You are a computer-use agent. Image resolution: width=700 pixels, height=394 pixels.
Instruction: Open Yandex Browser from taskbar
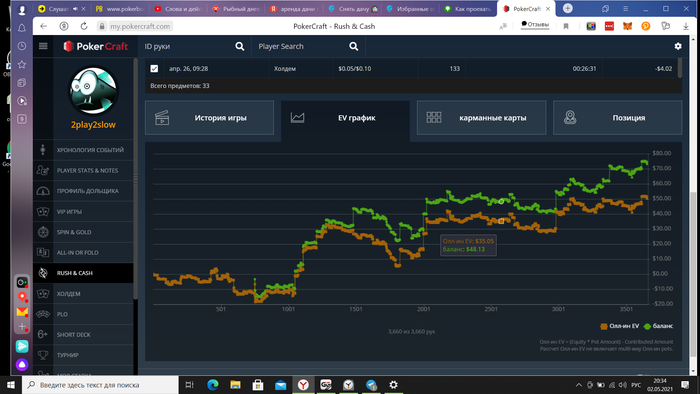[303, 385]
